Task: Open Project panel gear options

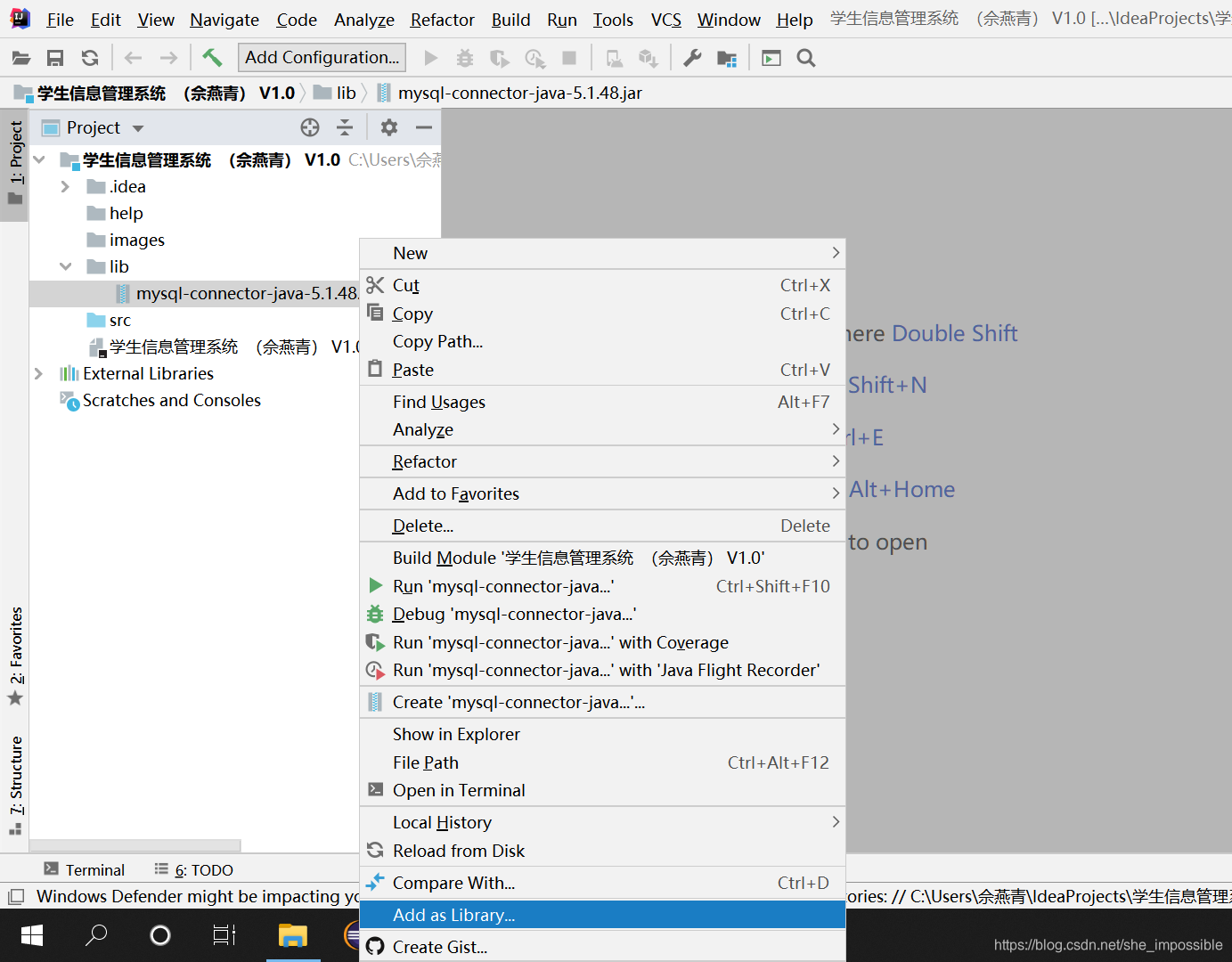Action: pos(389,127)
